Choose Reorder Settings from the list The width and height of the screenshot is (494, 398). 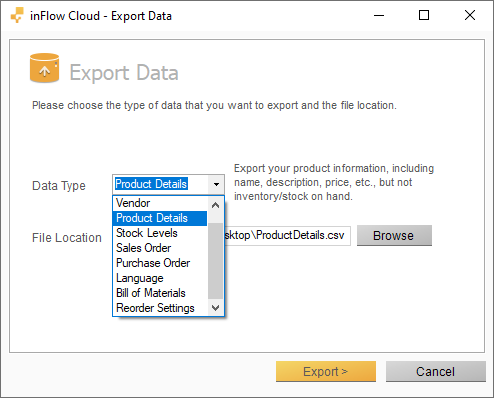(160, 308)
